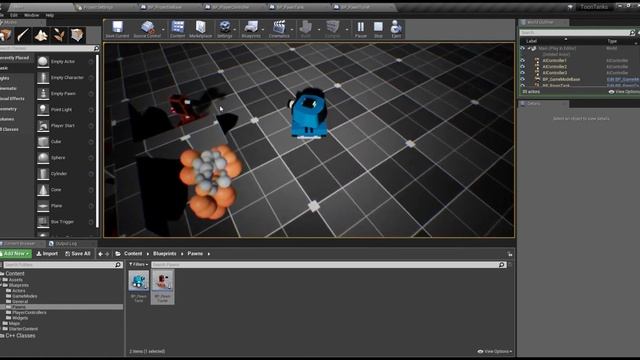Select the Cylinder placement item
This screenshot has width=640, height=360.
[65, 173]
